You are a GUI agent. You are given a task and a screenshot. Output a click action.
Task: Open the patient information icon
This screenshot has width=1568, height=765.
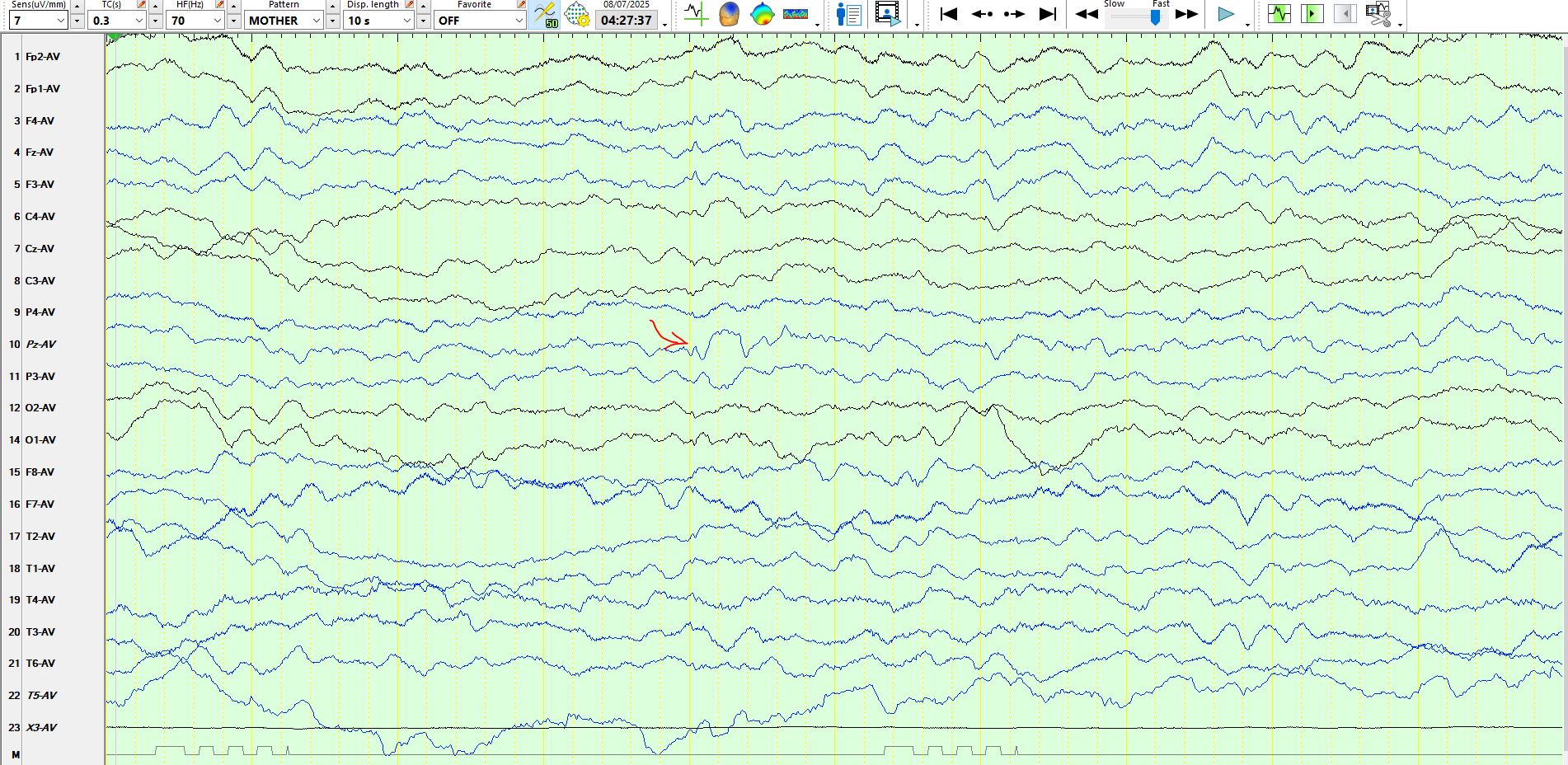(x=848, y=14)
